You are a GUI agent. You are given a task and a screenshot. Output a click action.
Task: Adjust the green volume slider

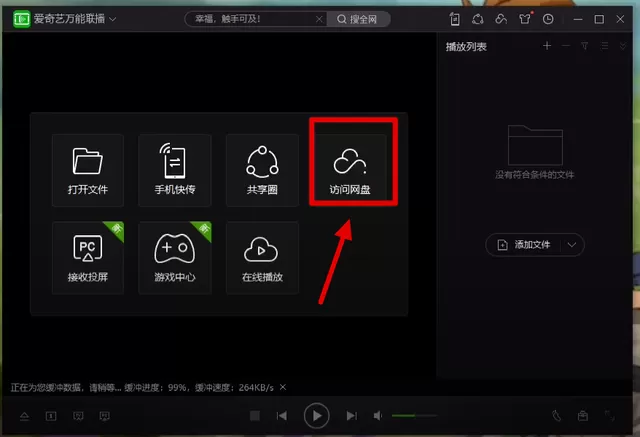coord(414,415)
